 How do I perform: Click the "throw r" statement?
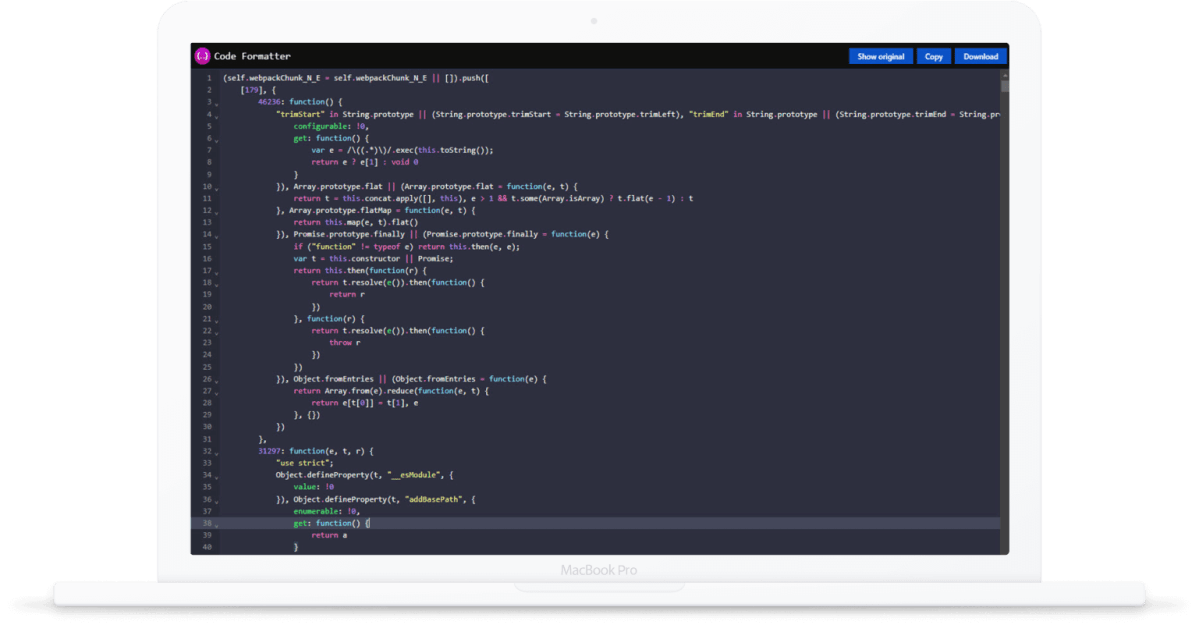coord(344,343)
